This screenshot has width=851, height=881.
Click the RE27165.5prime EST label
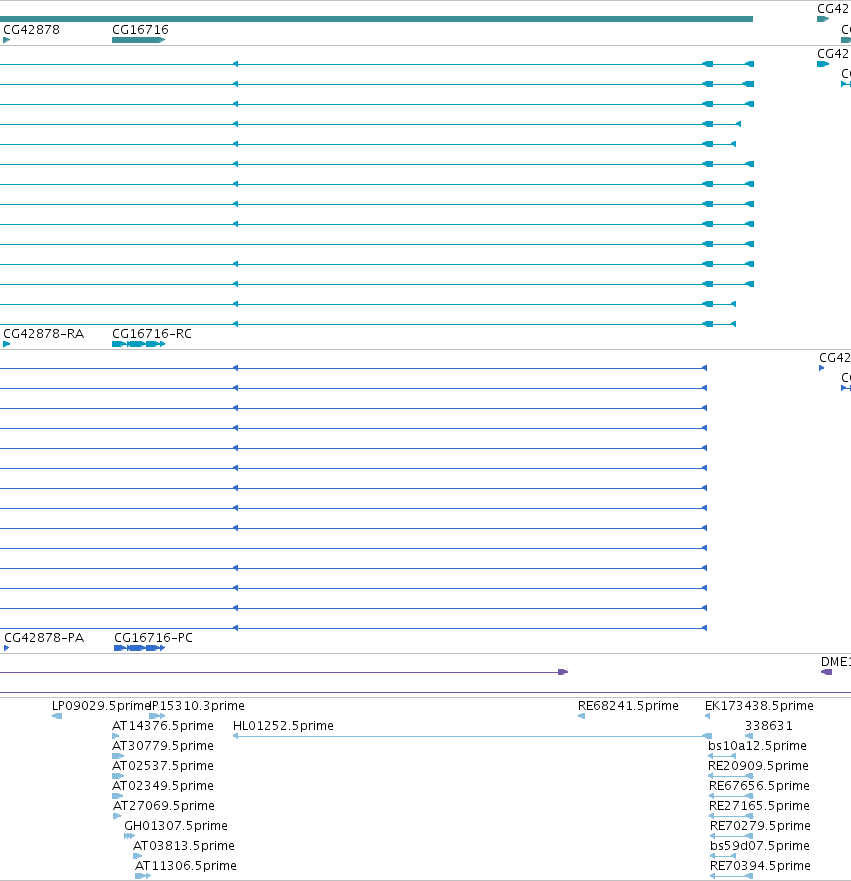tap(759, 806)
